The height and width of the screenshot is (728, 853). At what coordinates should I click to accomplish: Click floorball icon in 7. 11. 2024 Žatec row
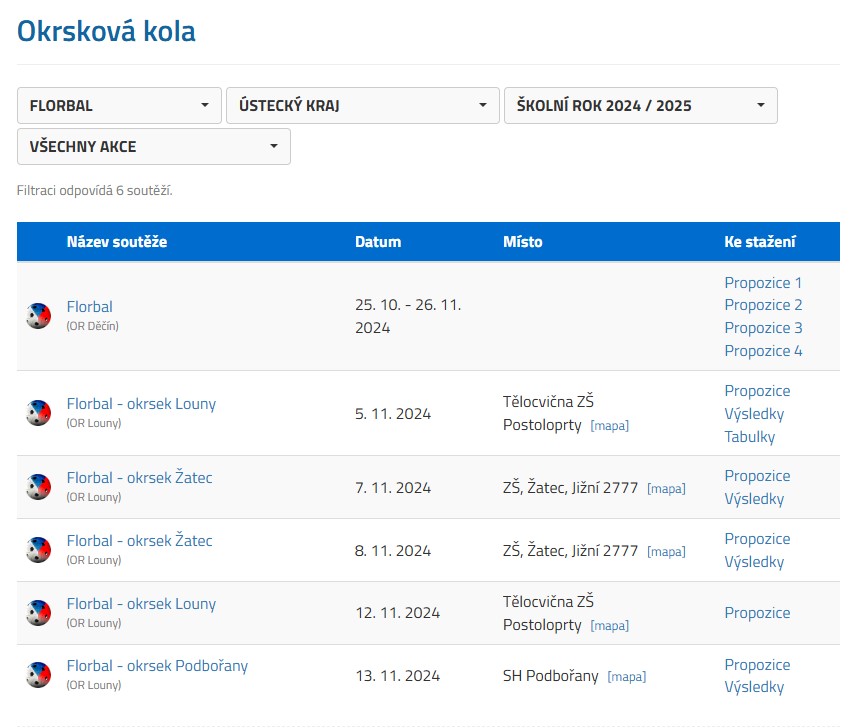point(38,487)
